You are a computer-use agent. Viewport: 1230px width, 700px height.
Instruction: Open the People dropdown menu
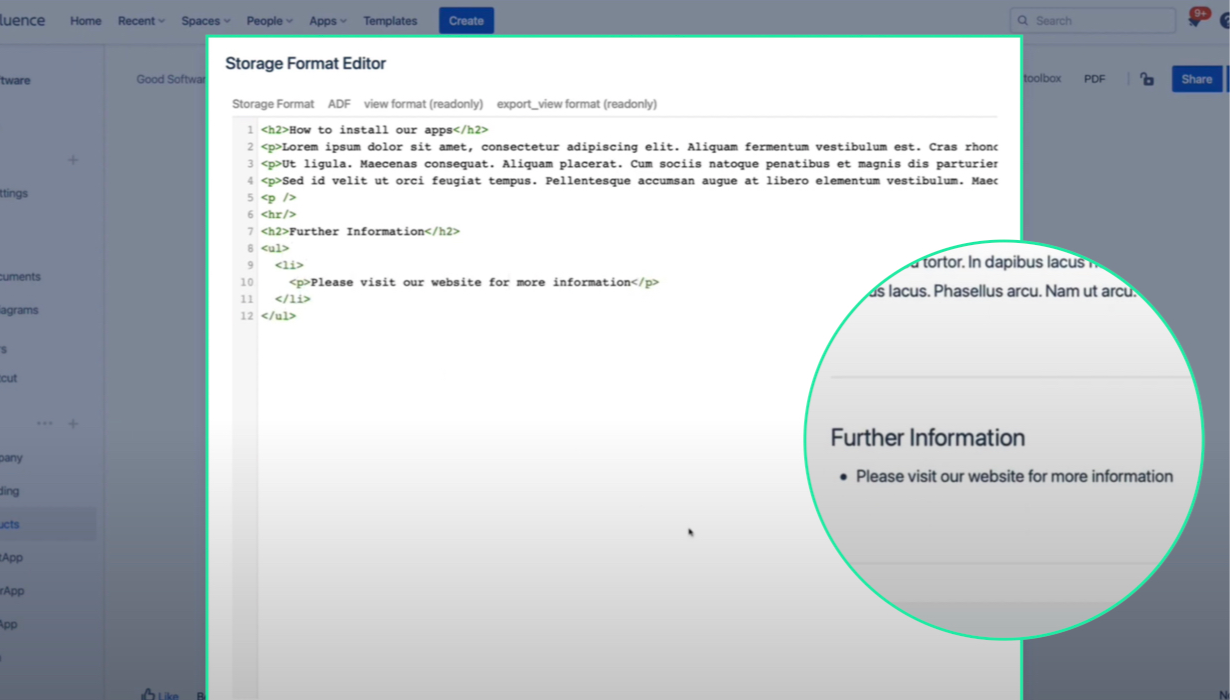click(270, 20)
